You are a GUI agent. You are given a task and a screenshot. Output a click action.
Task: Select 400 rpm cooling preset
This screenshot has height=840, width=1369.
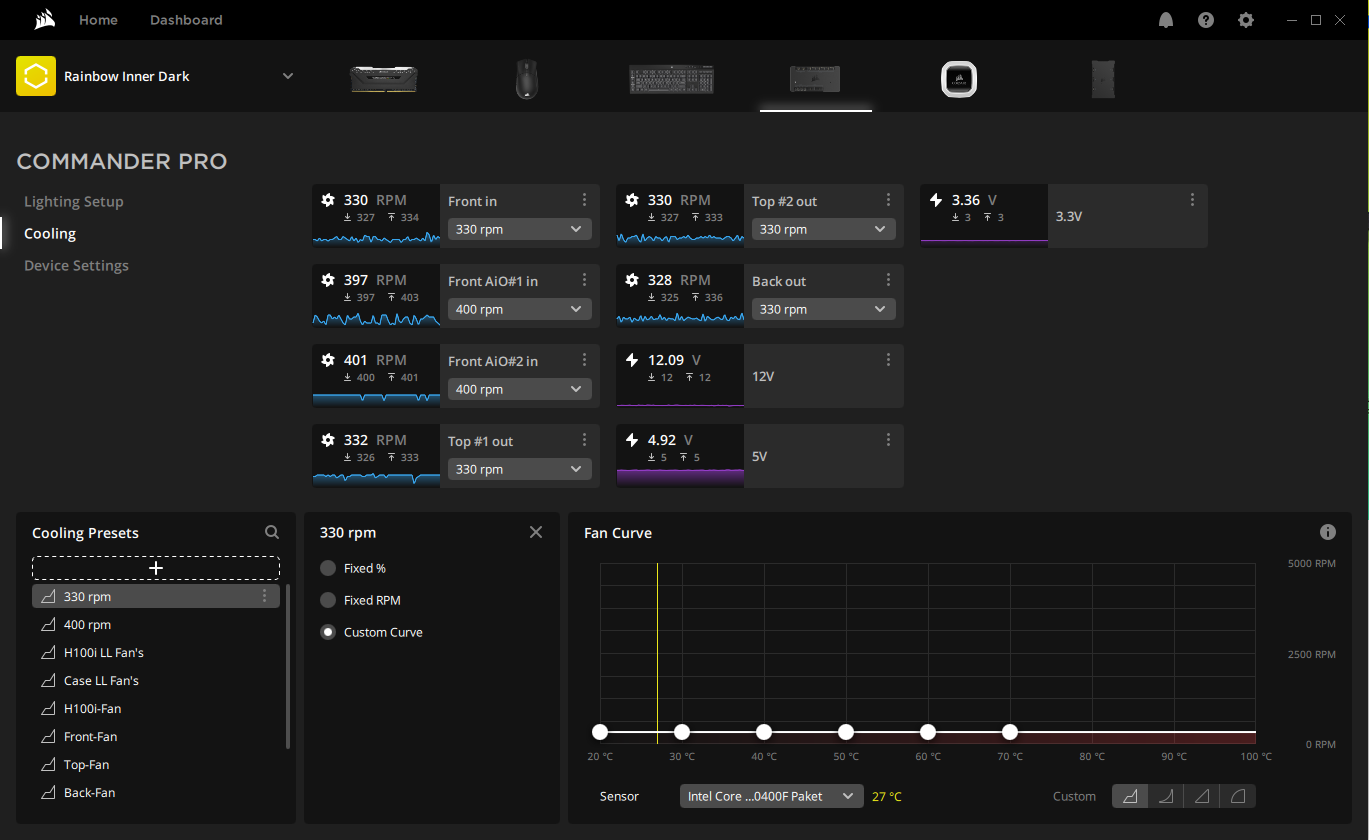156,624
